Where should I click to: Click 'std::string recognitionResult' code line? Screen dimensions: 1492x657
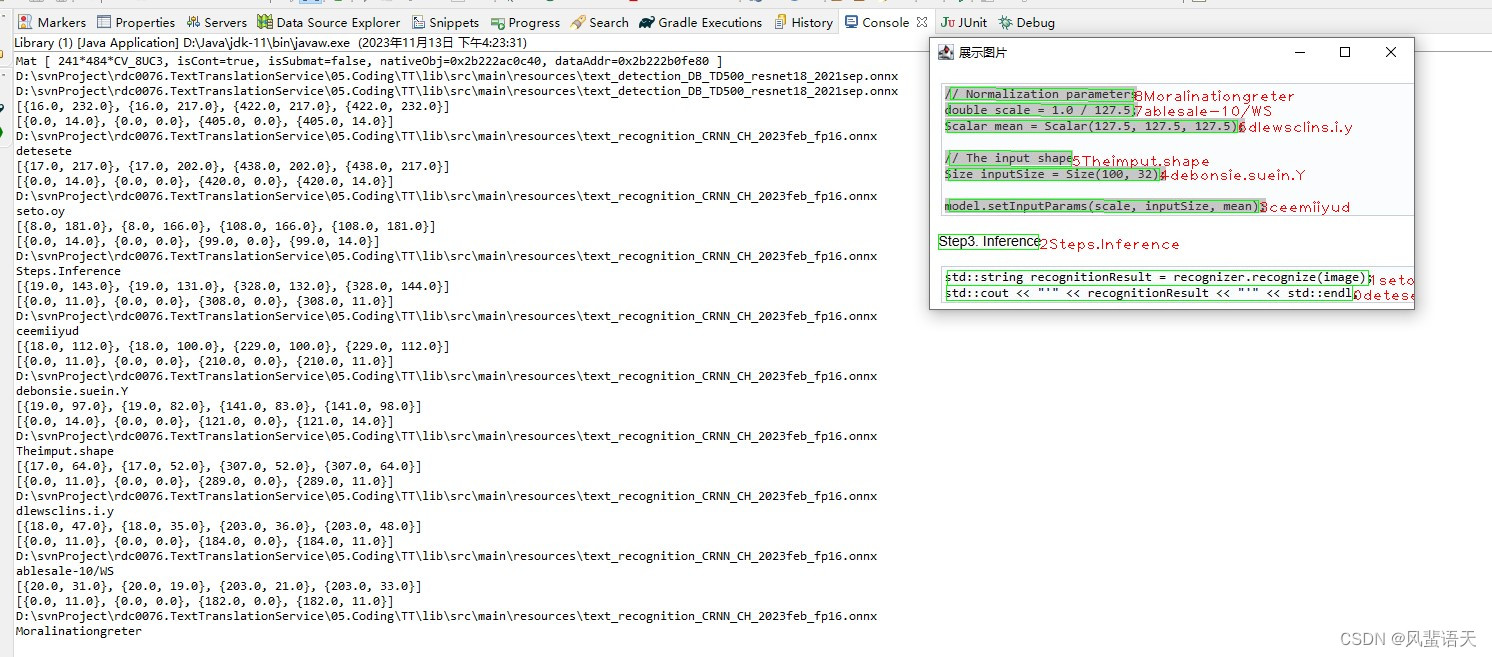[x=1156, y=277]
